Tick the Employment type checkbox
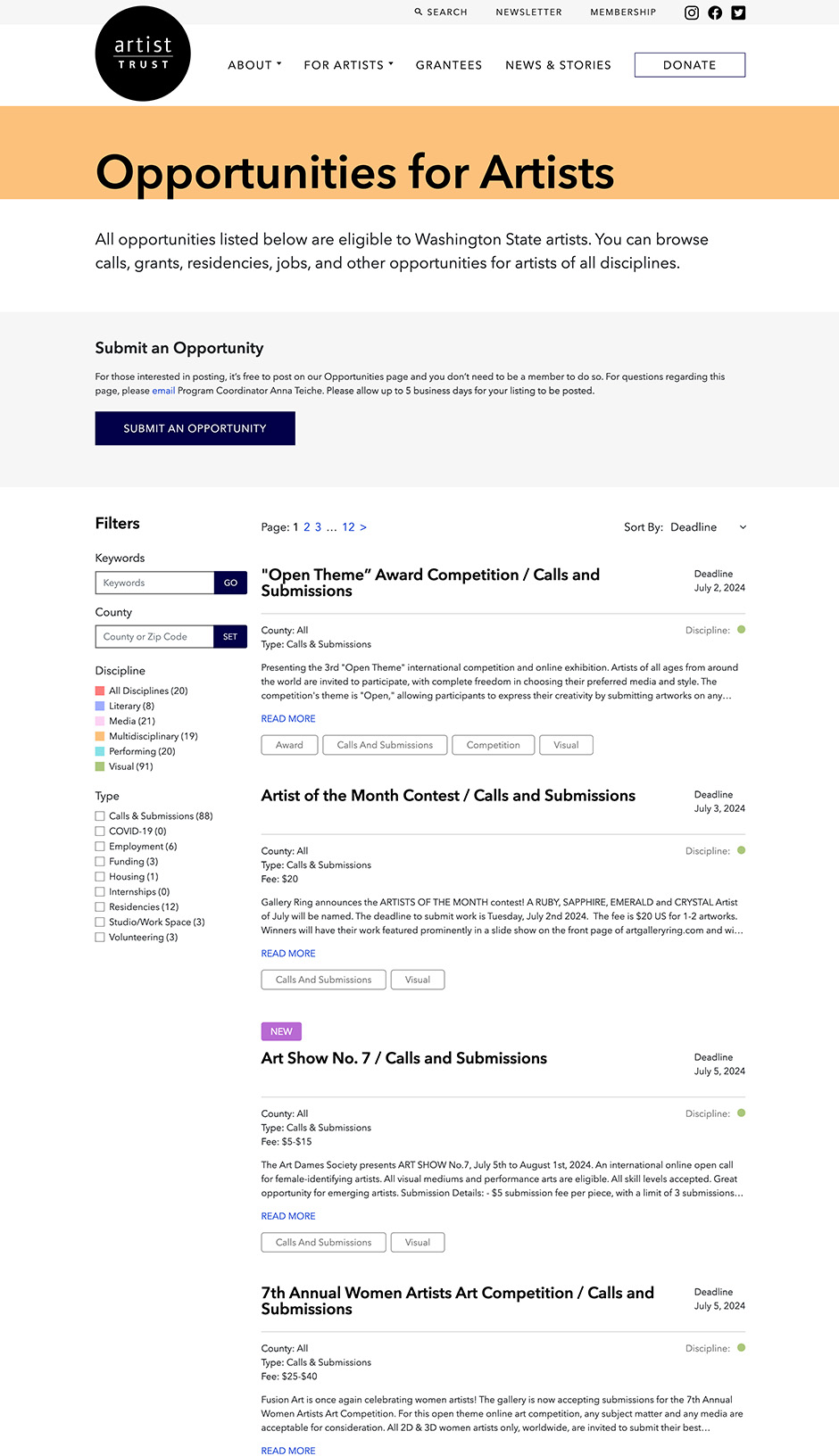This screenshot has height=1456, width=839. [100, 847]
